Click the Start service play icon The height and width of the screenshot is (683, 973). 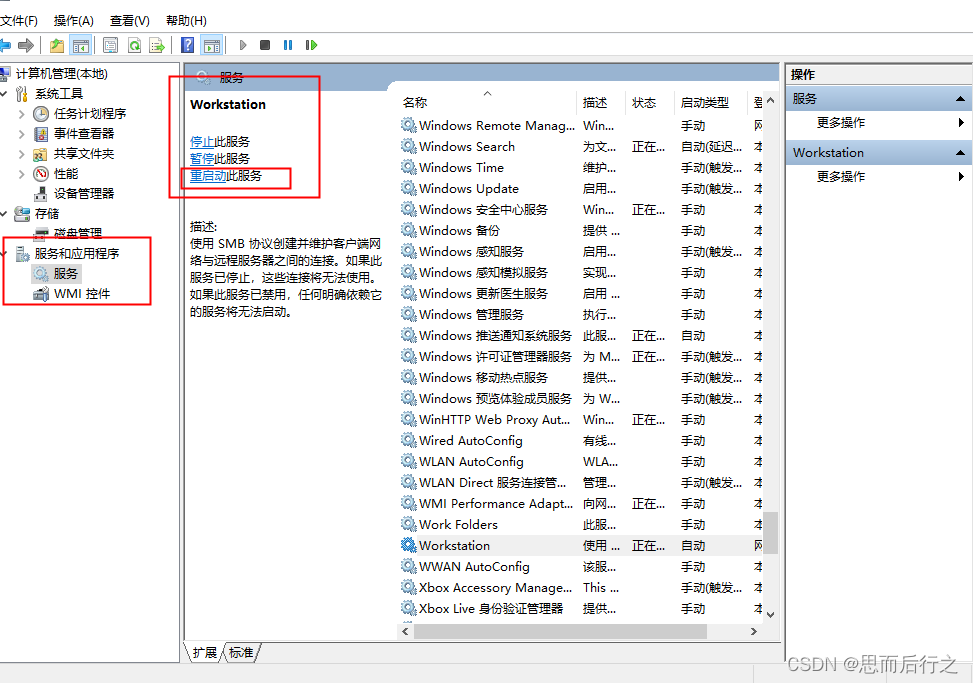click(x=243, y=45)
